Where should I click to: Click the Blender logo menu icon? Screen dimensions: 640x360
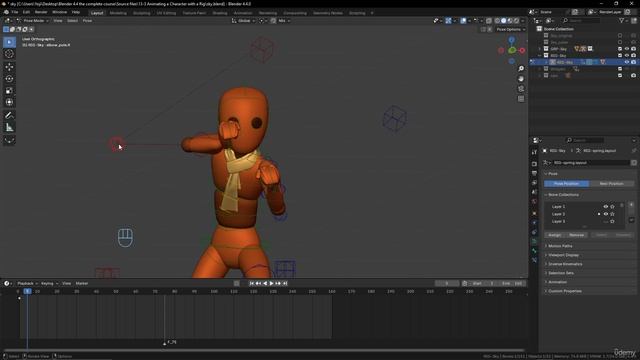(x=6, y=12)
